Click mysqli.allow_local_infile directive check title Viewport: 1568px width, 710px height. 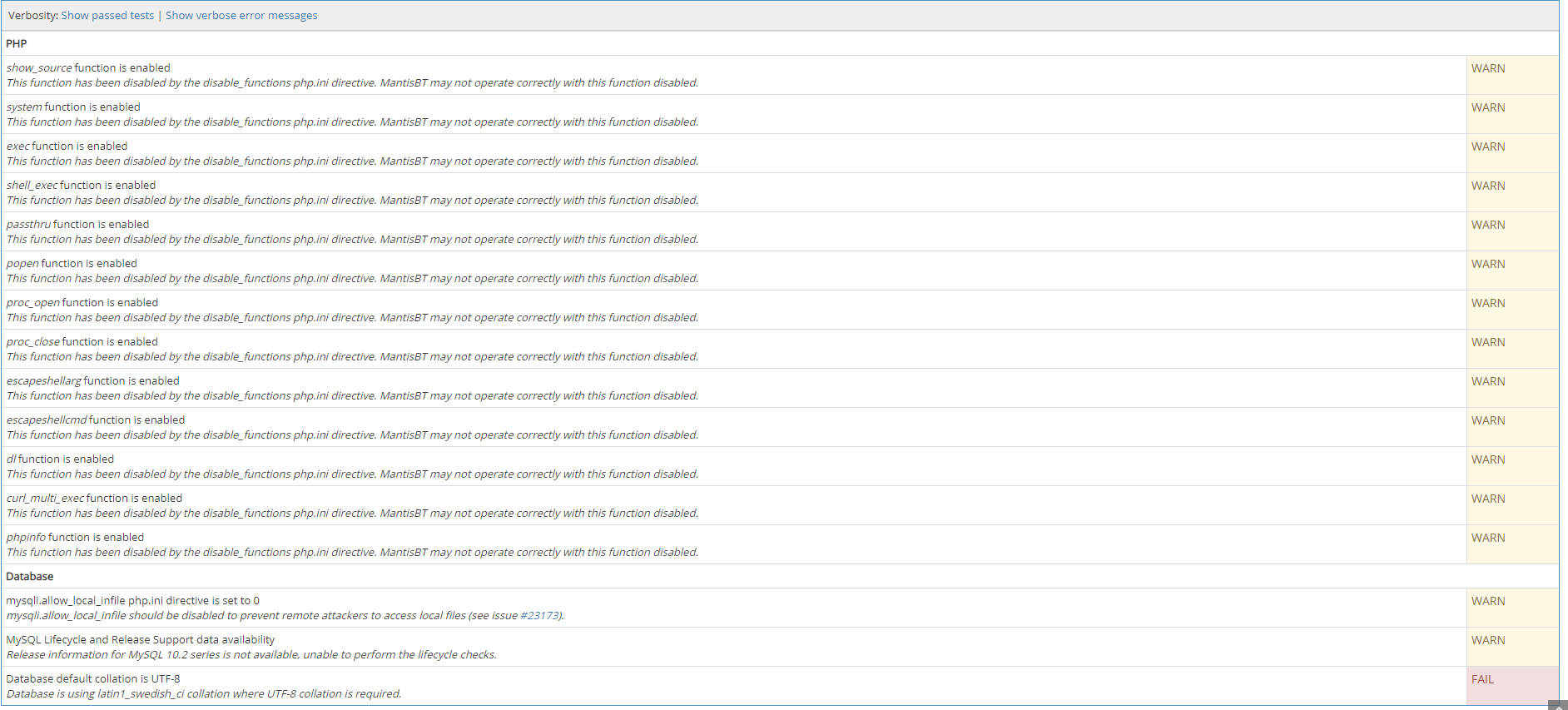[x=132, y=601]
